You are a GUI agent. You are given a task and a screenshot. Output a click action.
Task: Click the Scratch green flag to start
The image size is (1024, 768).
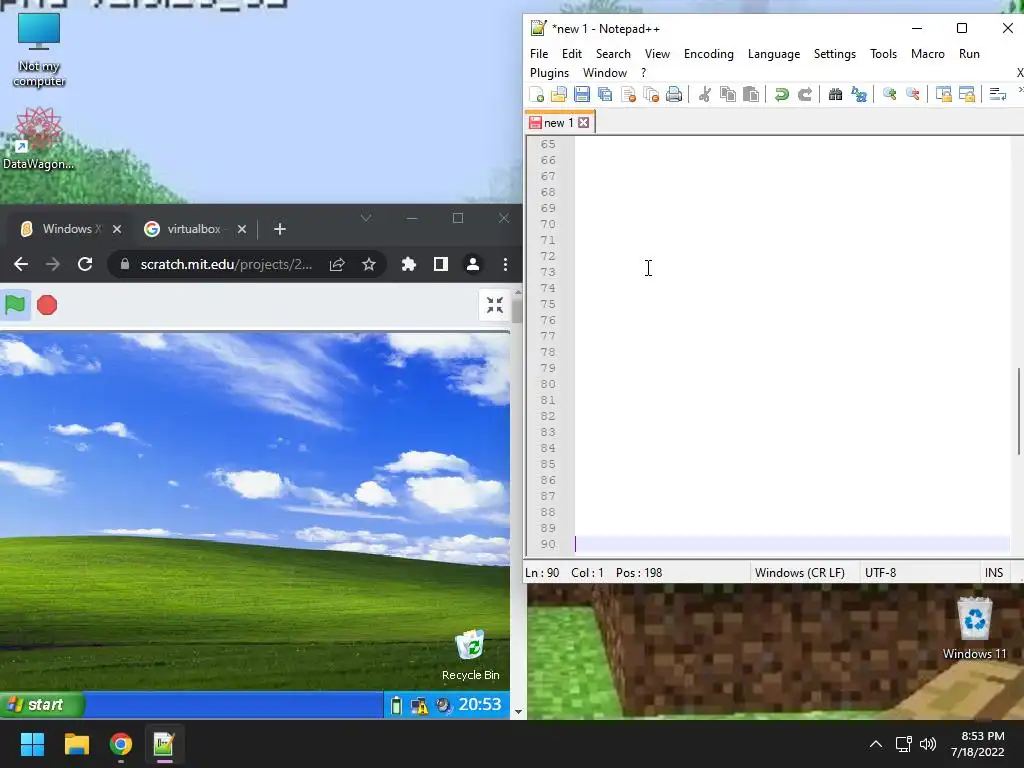click(15, 305)
